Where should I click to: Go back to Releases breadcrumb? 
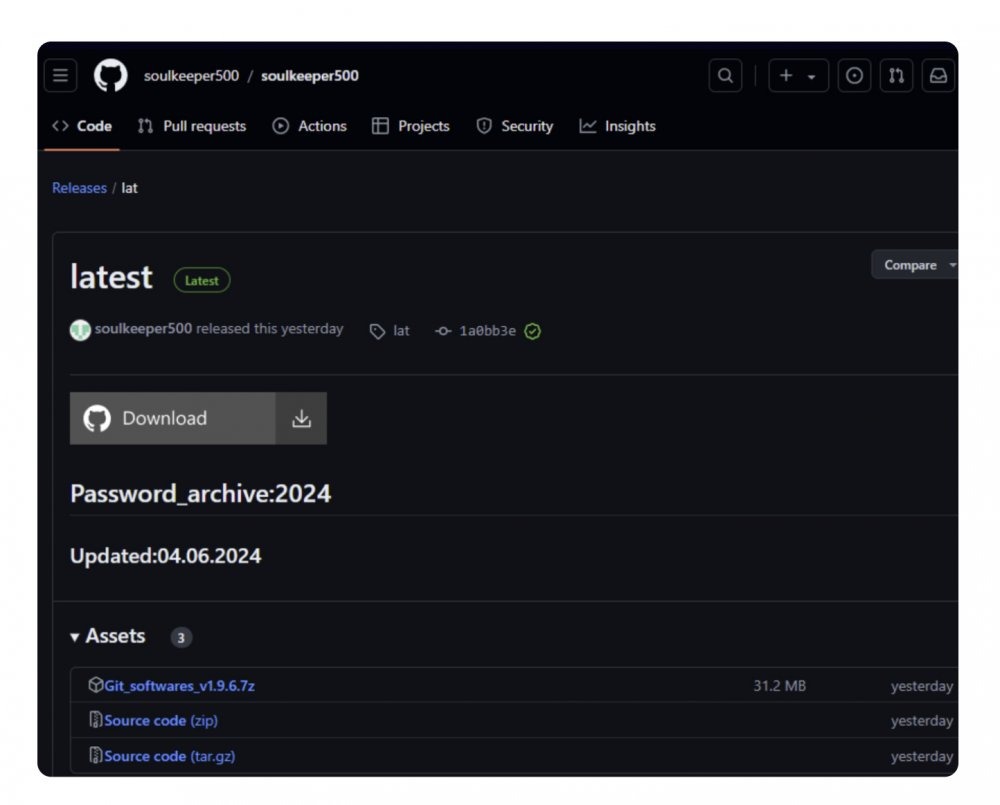click(x=79, y=188)
